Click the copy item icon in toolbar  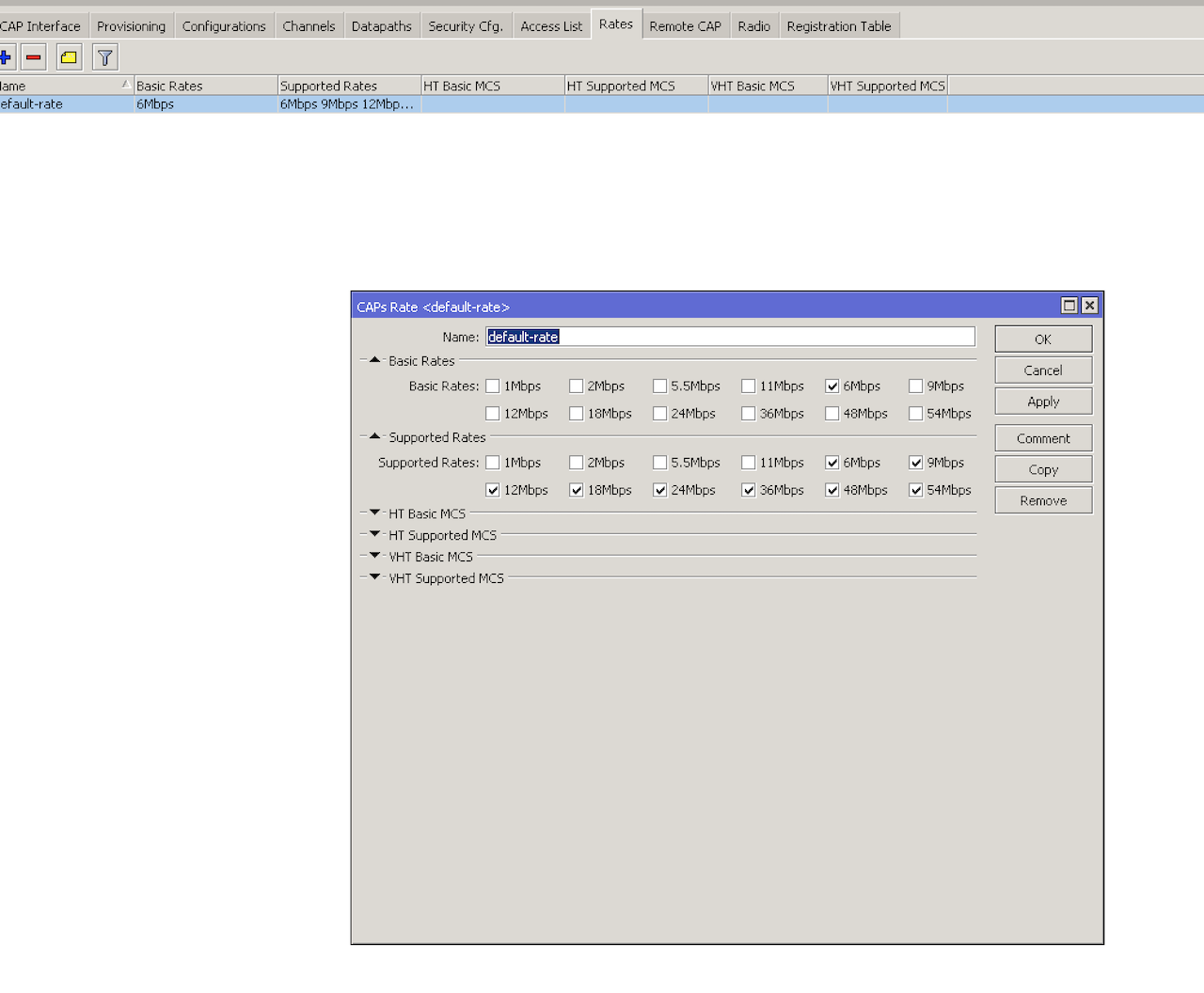coord(67,56)
